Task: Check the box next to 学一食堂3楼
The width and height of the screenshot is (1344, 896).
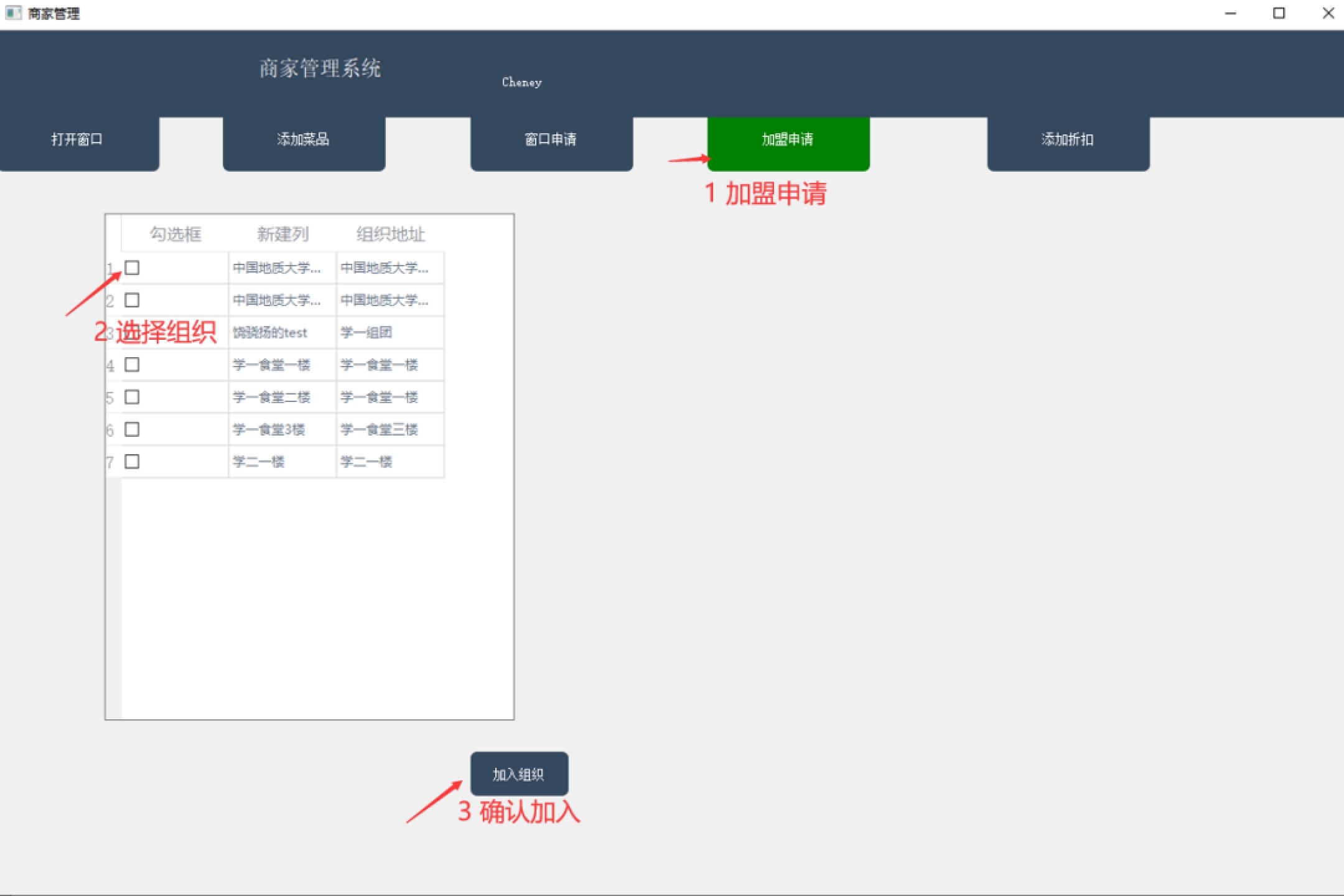Action: 132,429
